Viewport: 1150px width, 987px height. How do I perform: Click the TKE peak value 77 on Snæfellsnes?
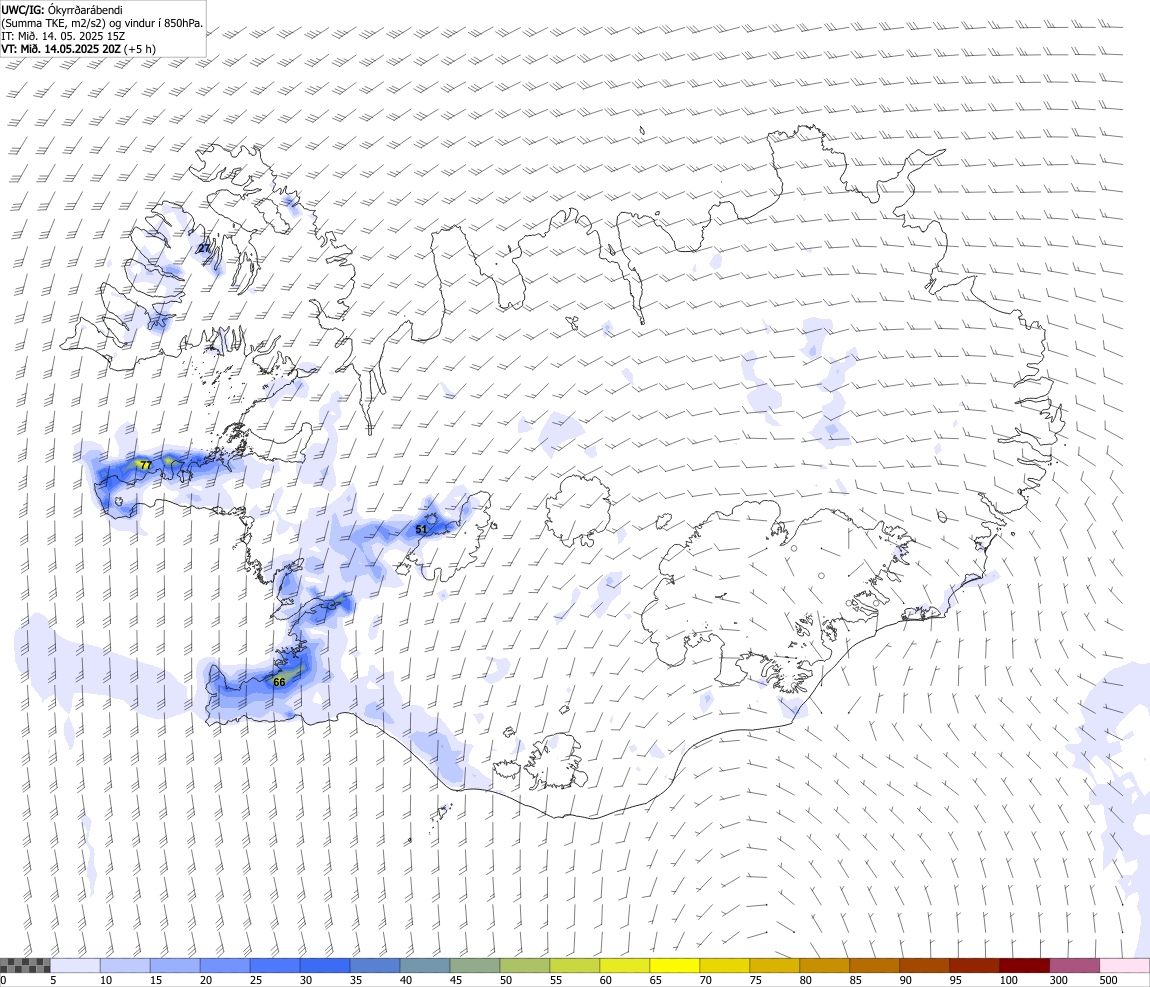[x=145, y=465]
